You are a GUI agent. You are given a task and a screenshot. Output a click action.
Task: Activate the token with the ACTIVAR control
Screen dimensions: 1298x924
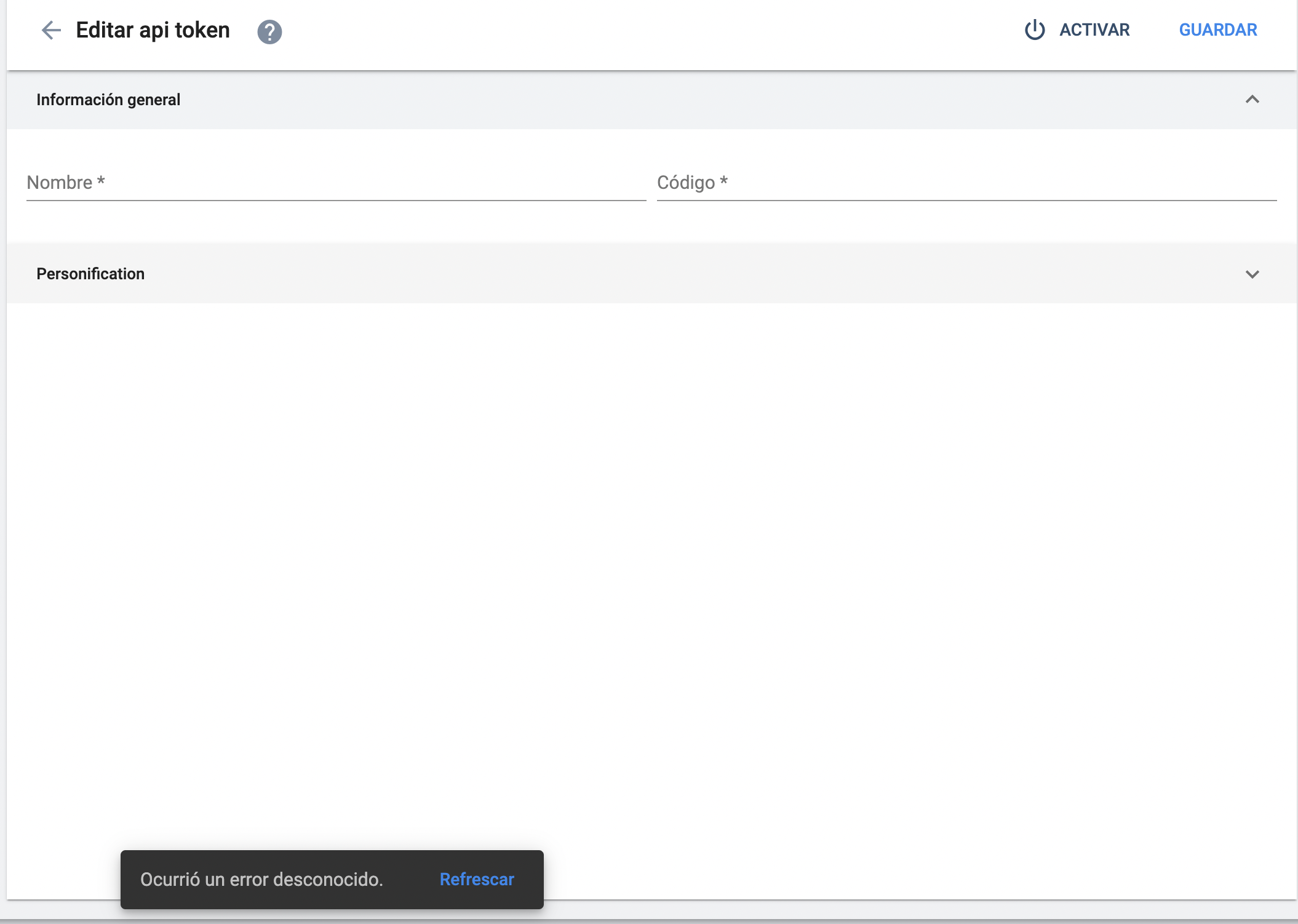click(1094, 30)
